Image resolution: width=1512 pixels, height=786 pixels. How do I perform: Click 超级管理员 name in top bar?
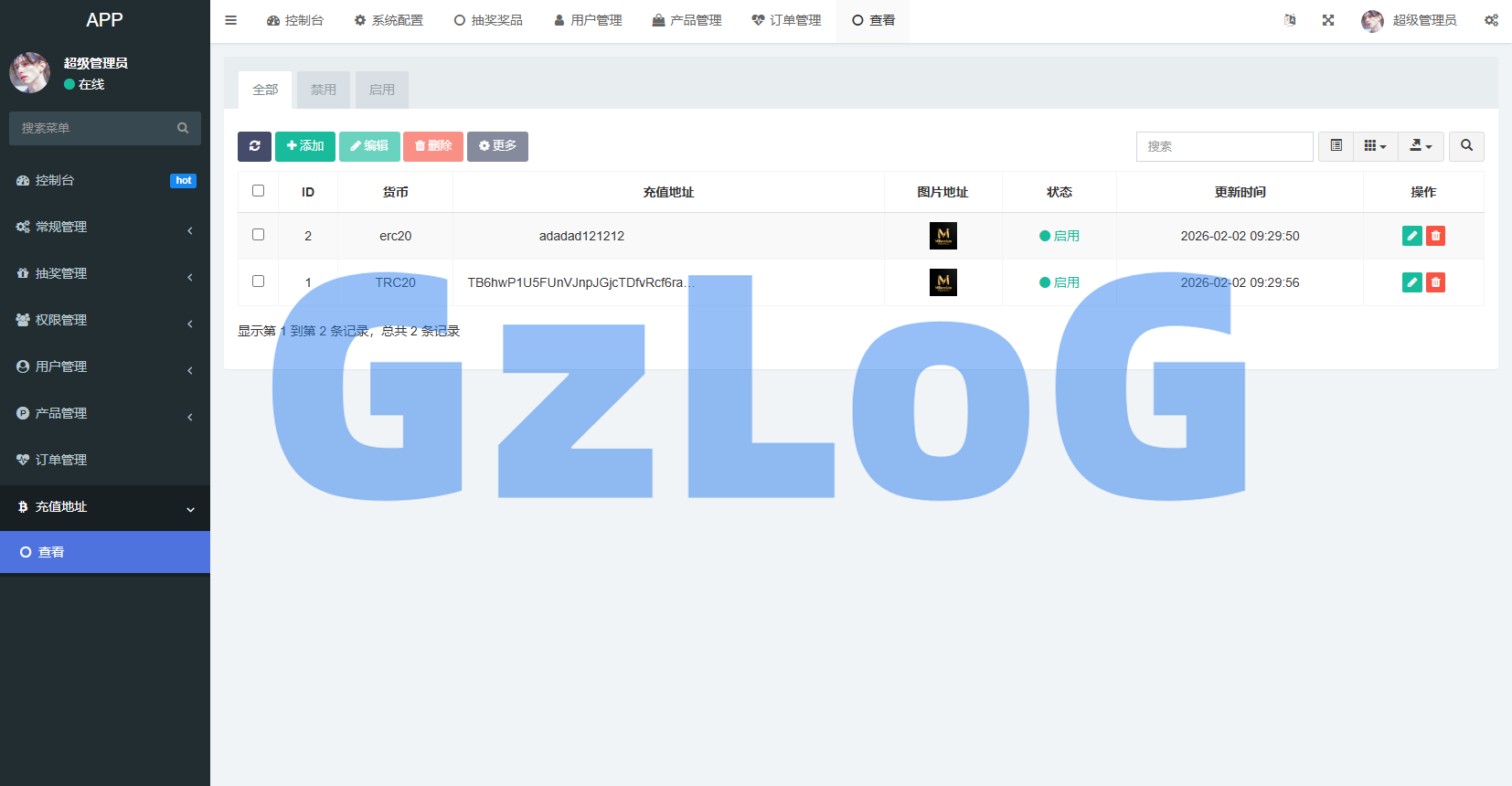coord(1424,20)
